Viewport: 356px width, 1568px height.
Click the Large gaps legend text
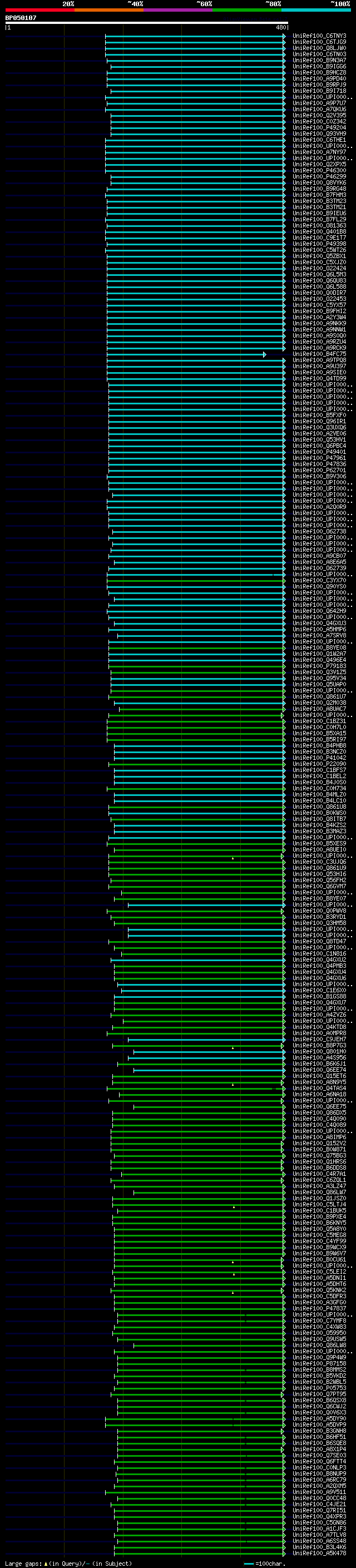(x=24, y=1563)
